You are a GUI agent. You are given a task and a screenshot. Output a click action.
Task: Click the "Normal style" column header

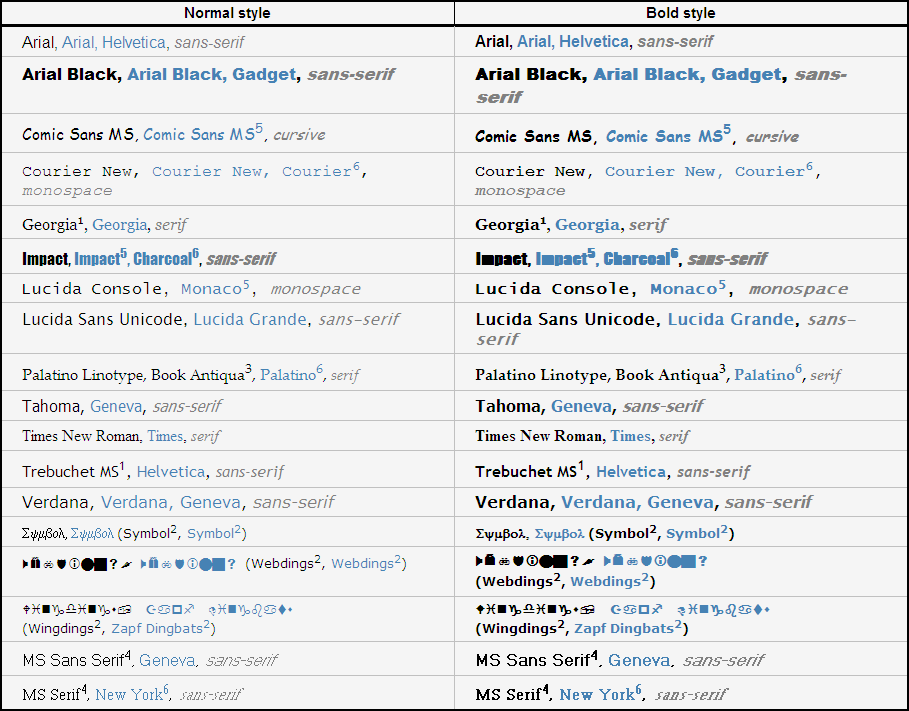(227, 13)
